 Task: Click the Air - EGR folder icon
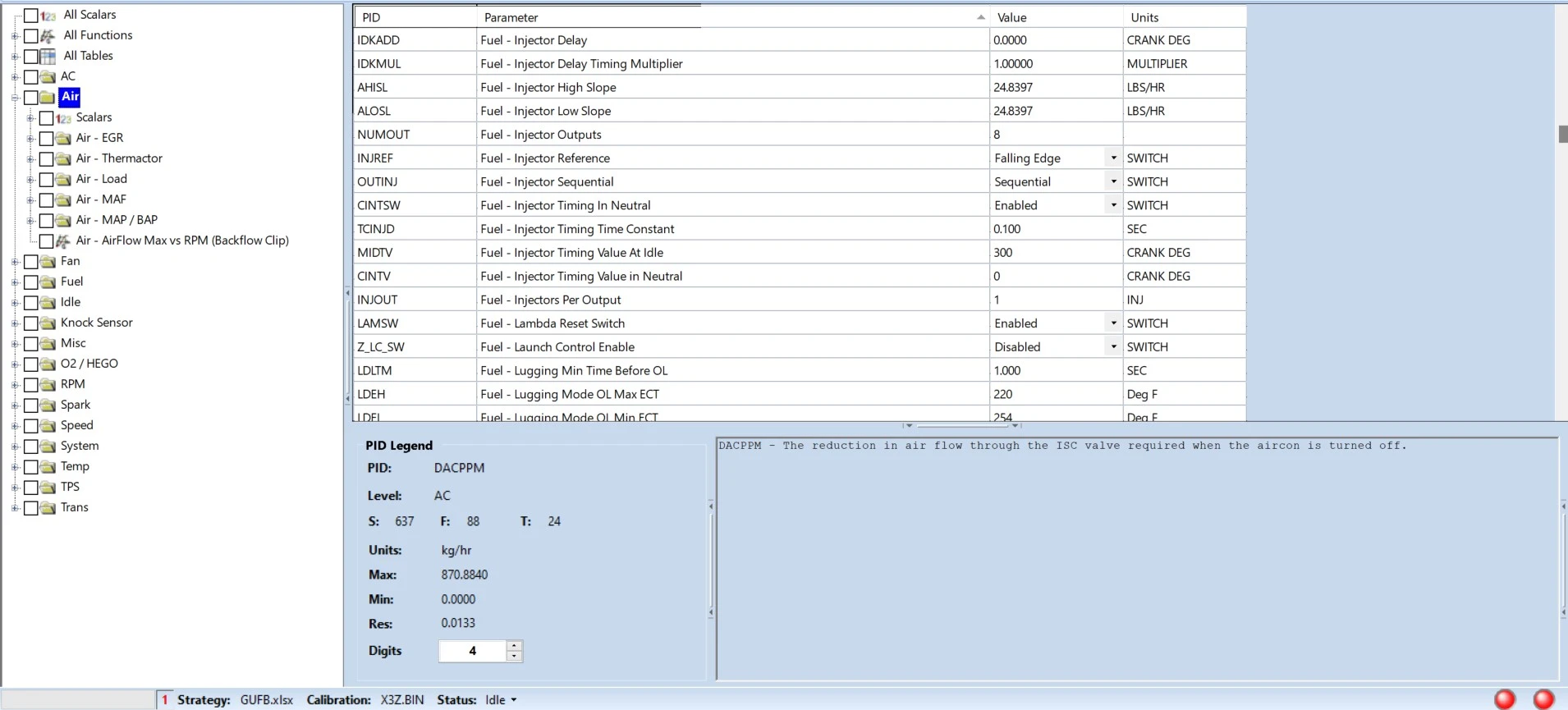pos(64,139)
